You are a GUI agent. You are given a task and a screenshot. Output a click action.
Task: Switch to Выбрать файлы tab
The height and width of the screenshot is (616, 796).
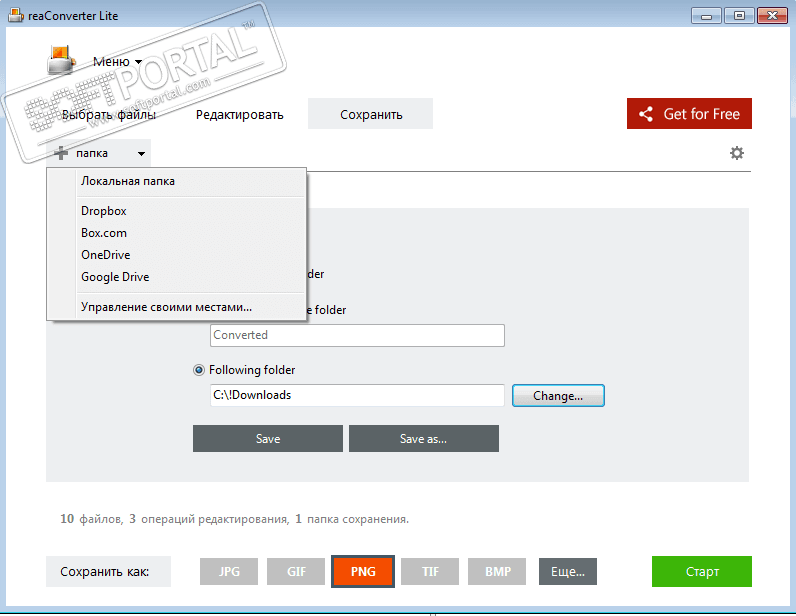click(x=109, y=115)
